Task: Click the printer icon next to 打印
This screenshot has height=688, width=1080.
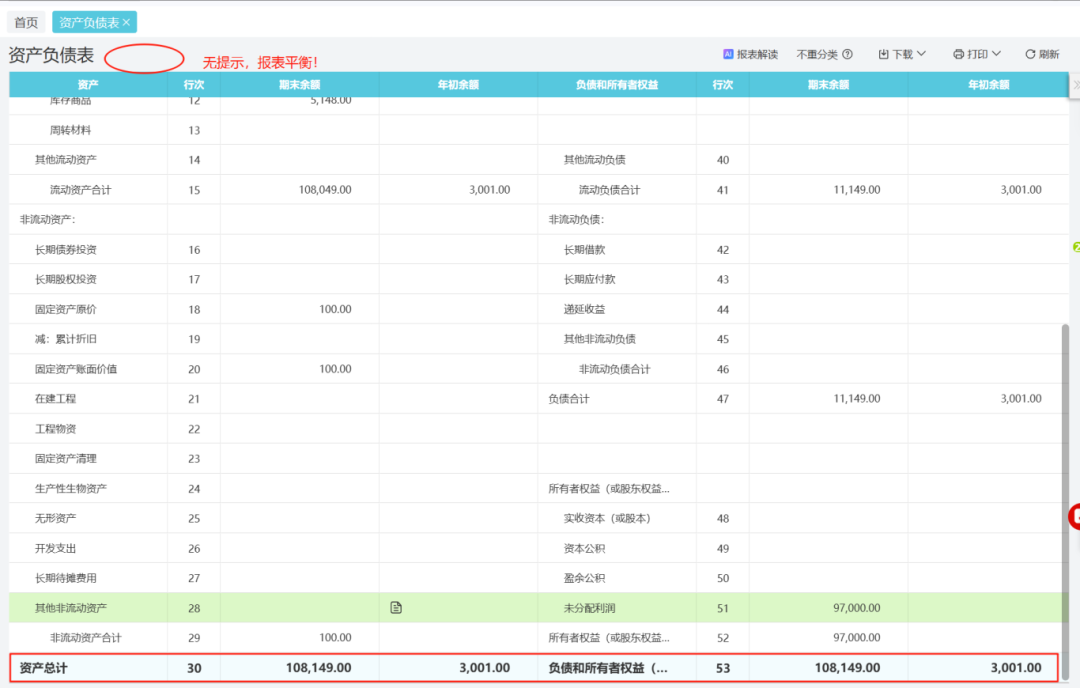Action: click(x=957, y=55)
